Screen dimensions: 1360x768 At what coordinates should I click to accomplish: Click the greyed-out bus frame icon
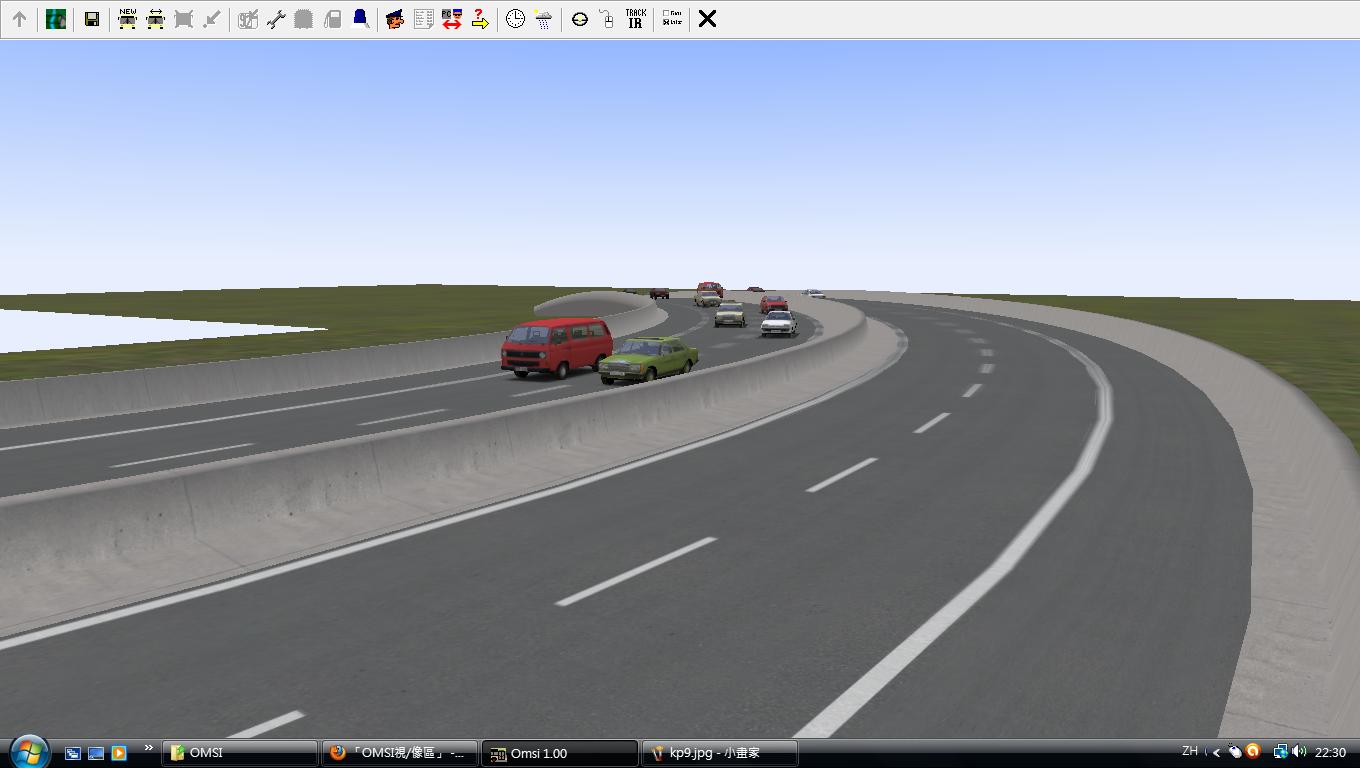coord(183,19)
